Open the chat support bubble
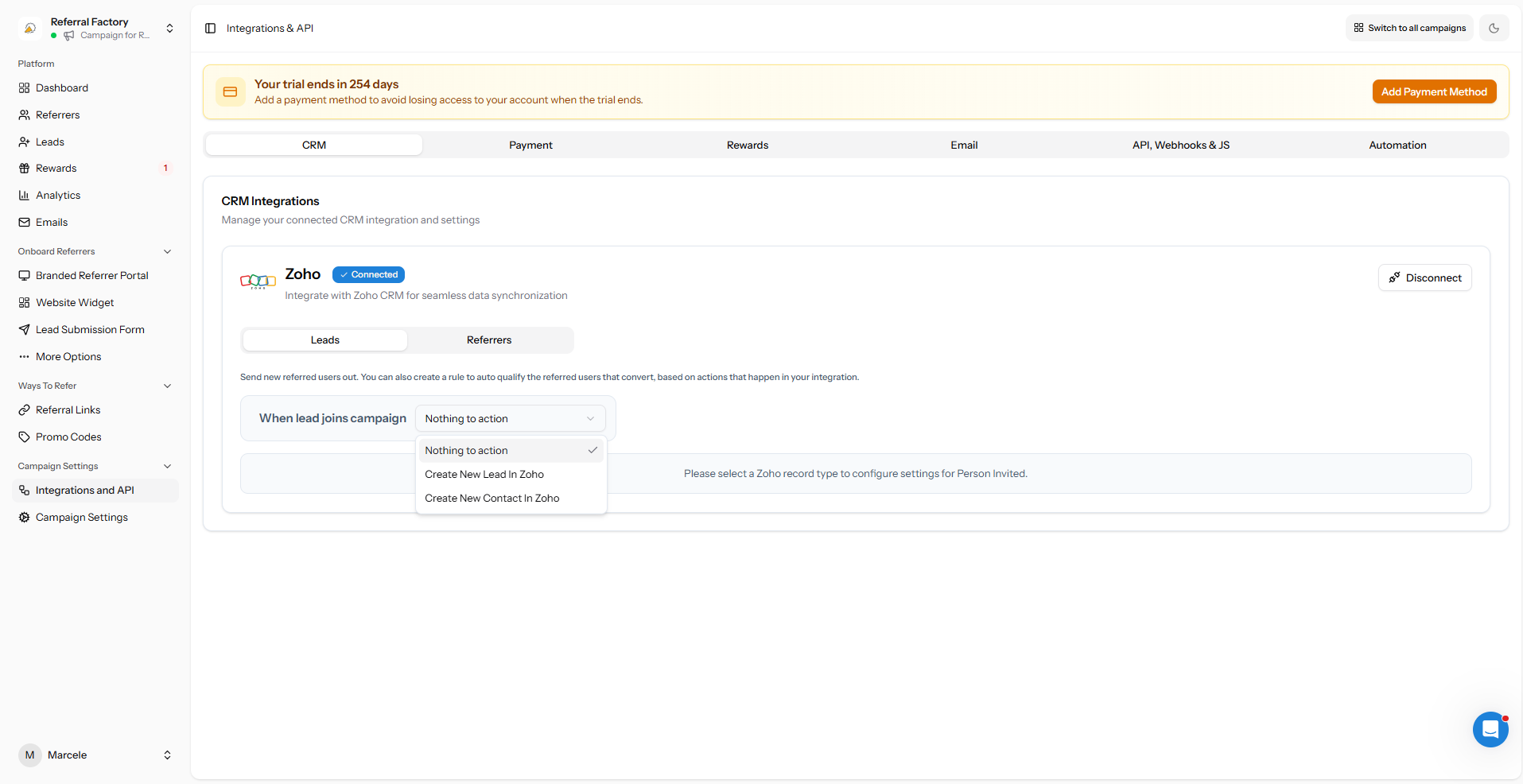1523x784 pixels. 1490,729
